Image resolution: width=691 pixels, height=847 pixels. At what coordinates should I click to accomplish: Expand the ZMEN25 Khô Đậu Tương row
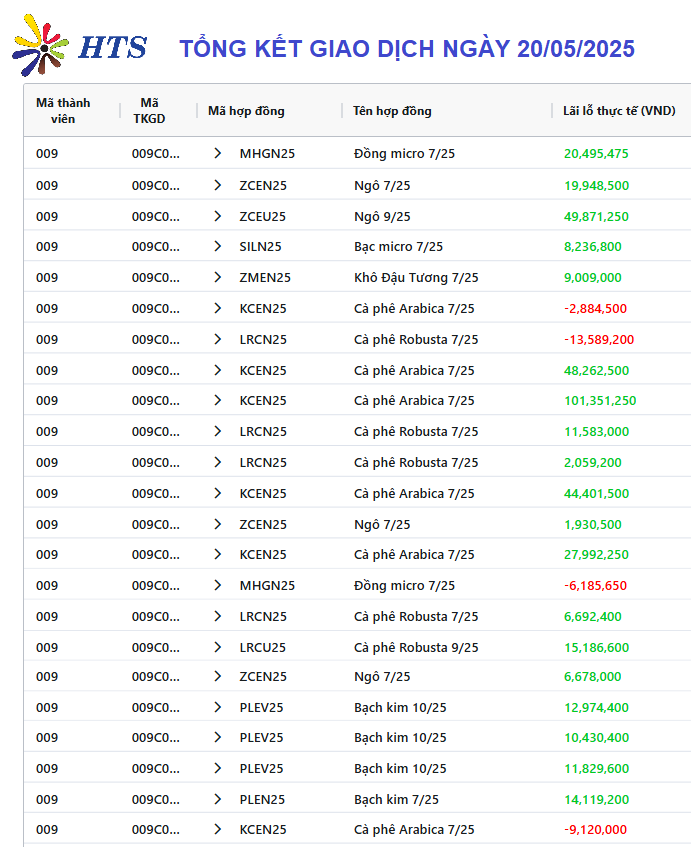217,277
